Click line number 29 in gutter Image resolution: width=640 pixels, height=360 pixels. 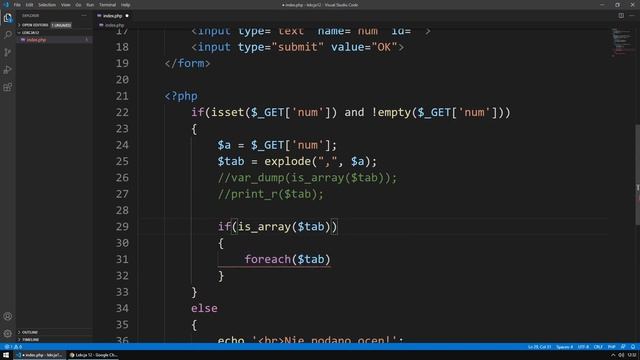coord(122,227)
